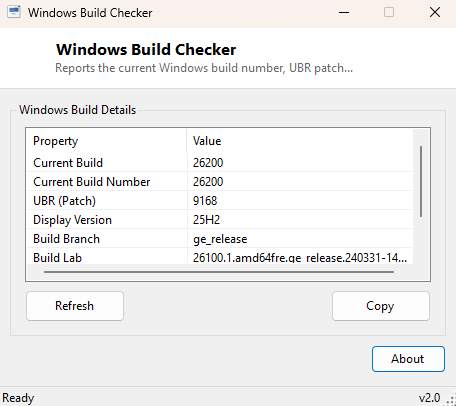Click the 'Reports the current Windows build' subtitle

coord(204,68)
